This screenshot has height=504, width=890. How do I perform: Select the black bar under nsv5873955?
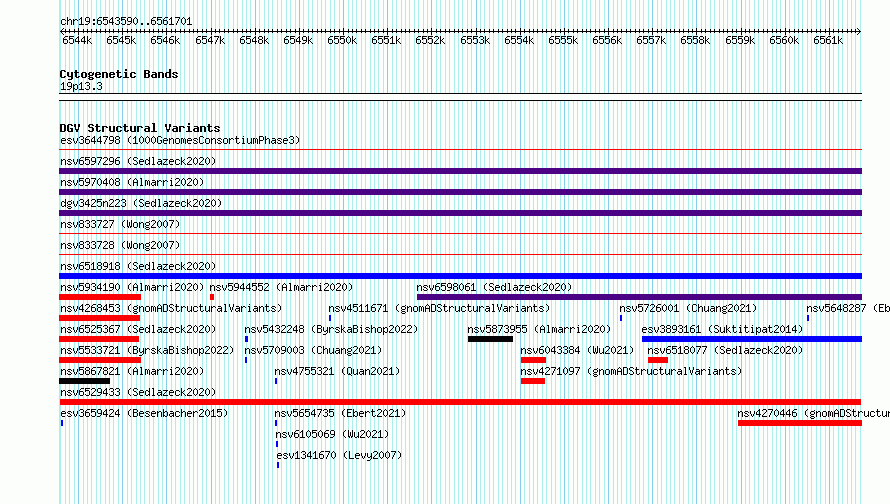point(490,339)
